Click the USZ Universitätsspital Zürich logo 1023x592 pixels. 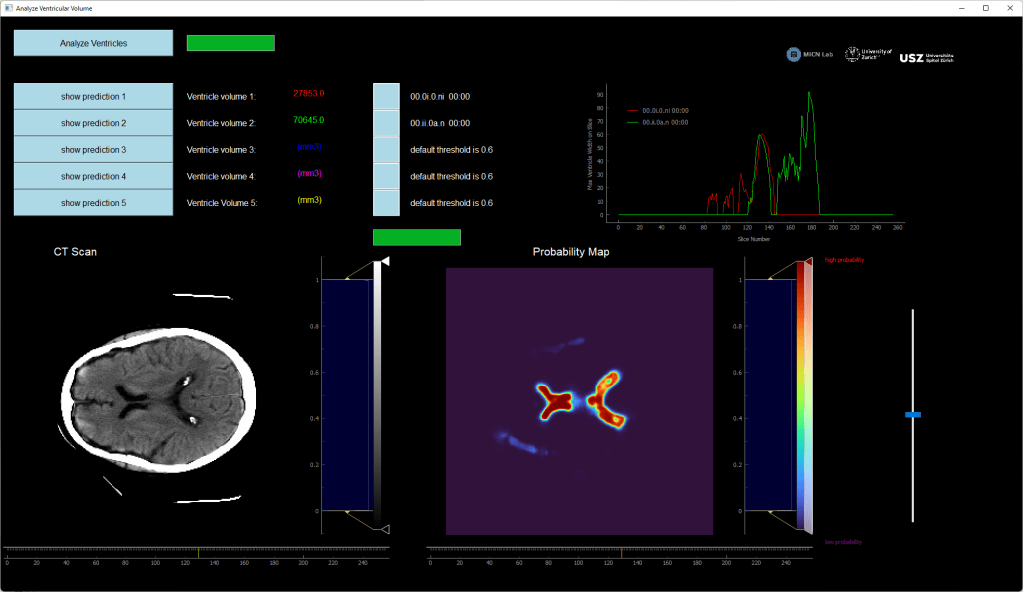(x=927, y=57)
